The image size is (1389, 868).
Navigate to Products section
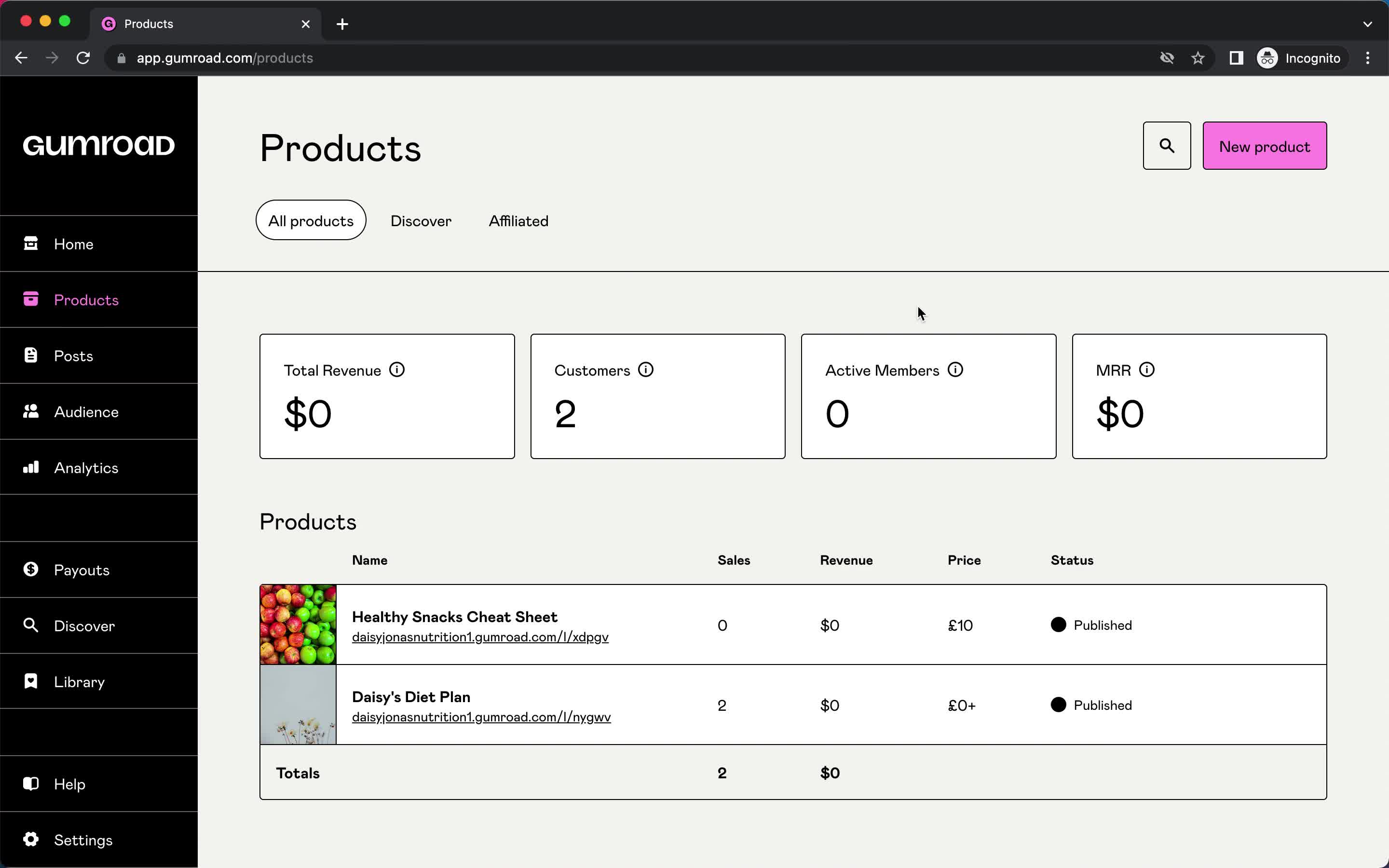pos(86,299)
